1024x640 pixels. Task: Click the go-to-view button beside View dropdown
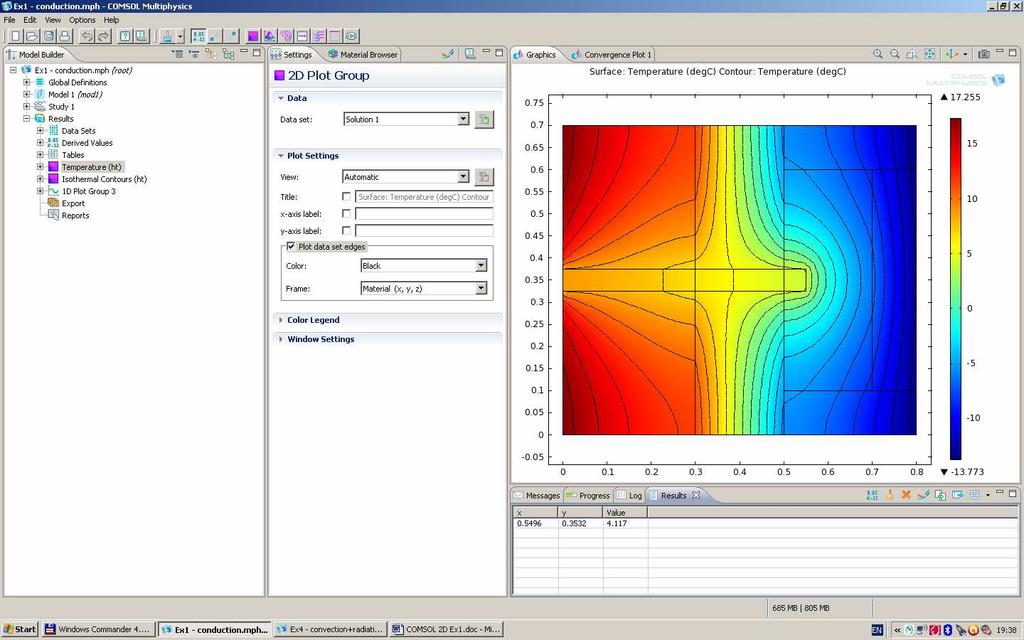pyautogui.click(x=484, y=177)
